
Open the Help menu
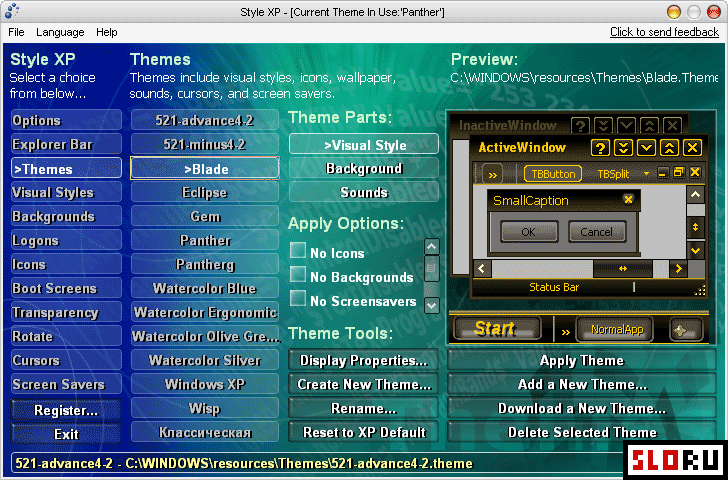coord(107,32)
